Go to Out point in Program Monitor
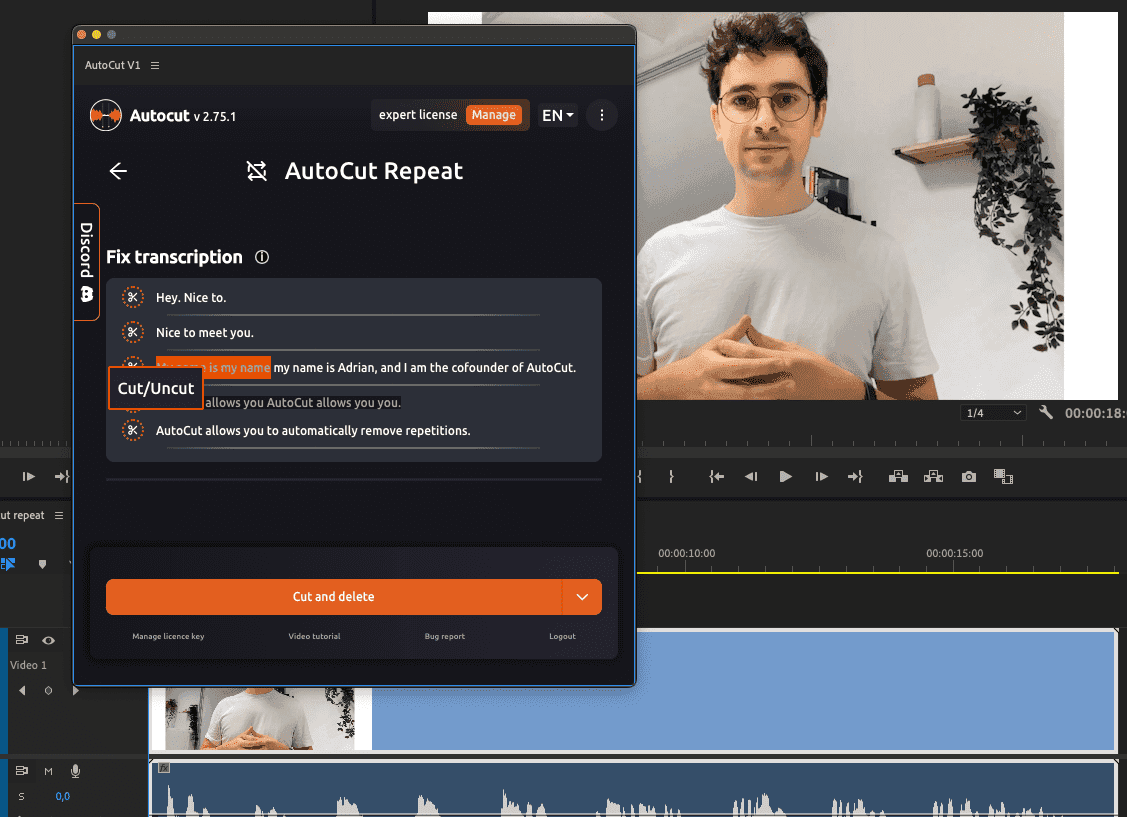The image size is (1127, 817). [855, 476]
